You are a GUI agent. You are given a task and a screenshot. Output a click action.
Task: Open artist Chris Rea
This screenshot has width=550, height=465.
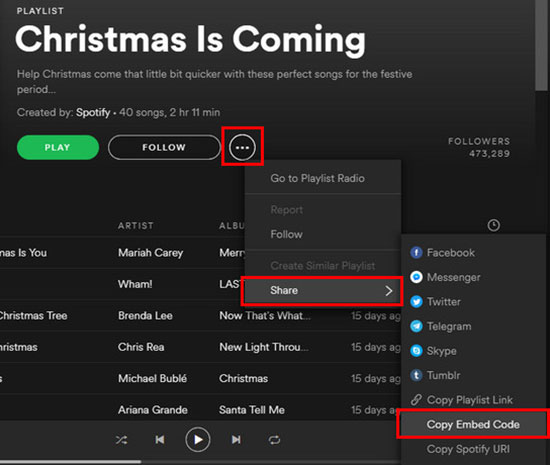pyautogui.click(x=141, y=347)
